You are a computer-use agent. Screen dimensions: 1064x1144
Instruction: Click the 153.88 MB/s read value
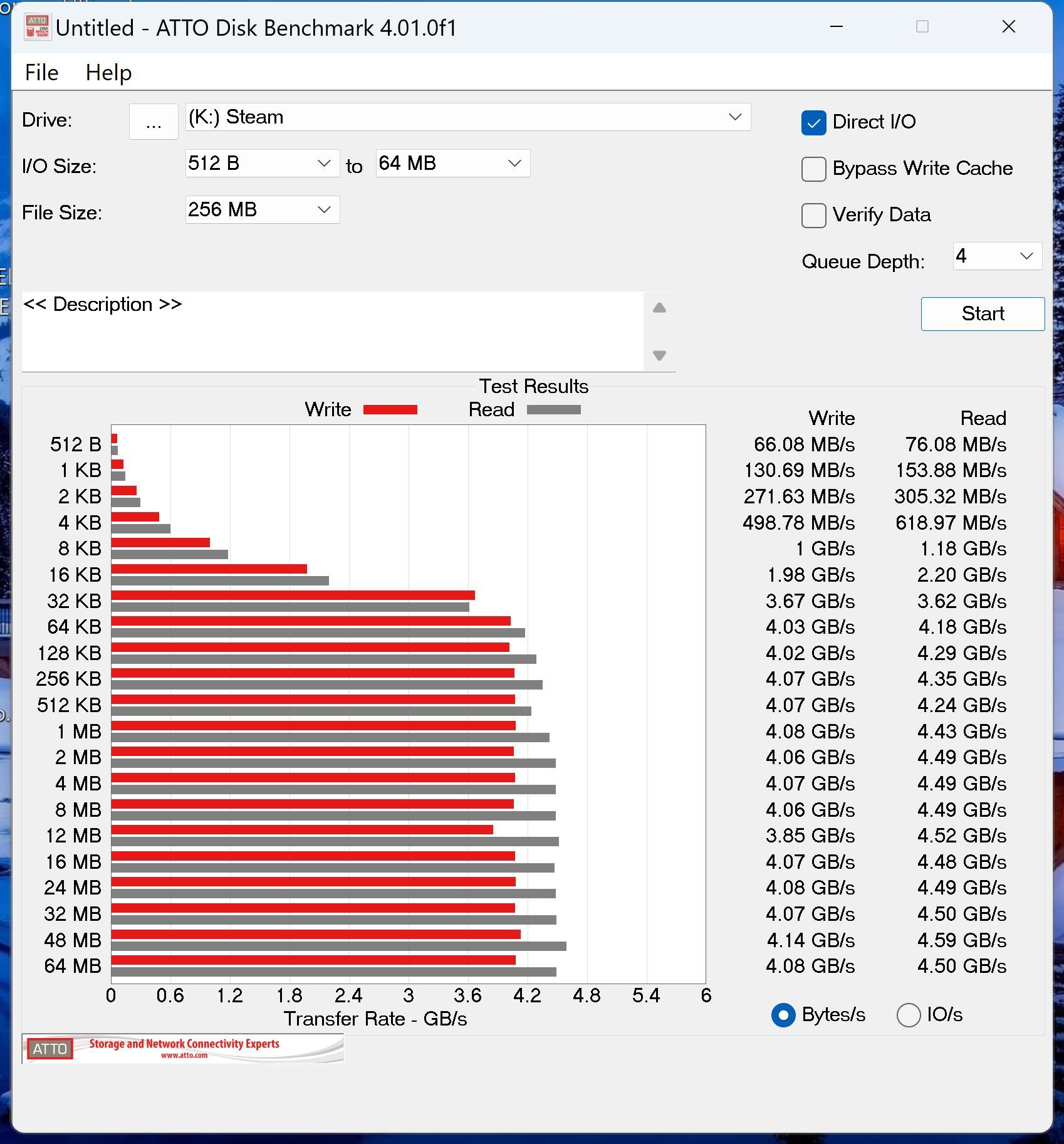tap(951, 470)
